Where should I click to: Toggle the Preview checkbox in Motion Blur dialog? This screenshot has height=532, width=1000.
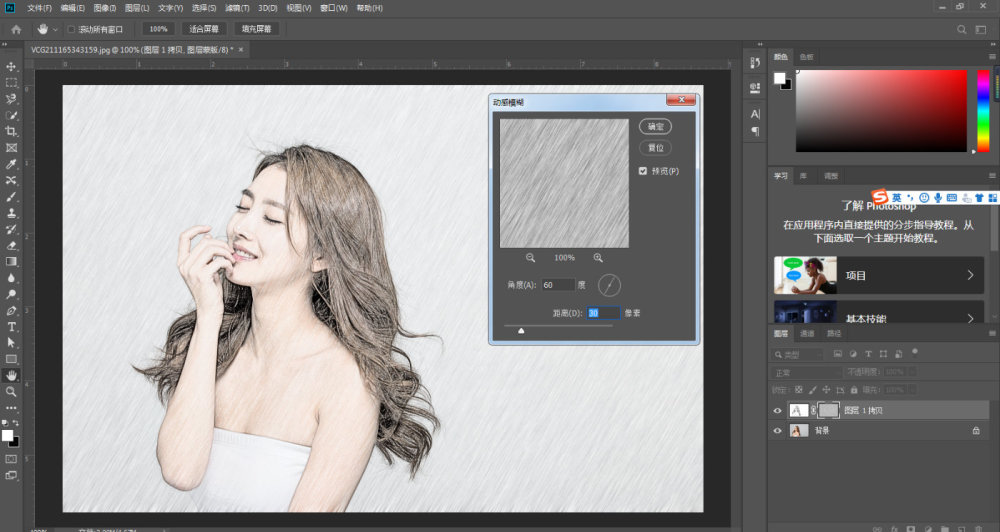pyautogui.click(x=643, y=171)
